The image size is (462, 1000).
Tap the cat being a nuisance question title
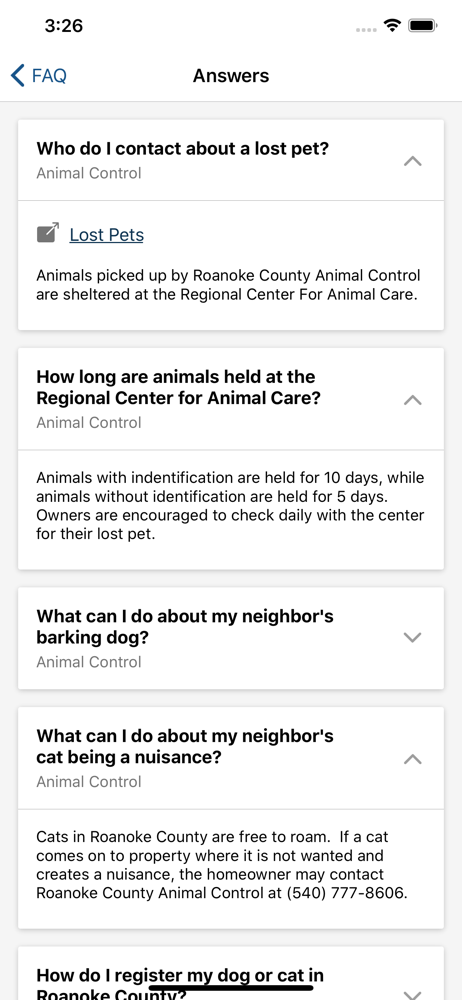tap(185, 747)
